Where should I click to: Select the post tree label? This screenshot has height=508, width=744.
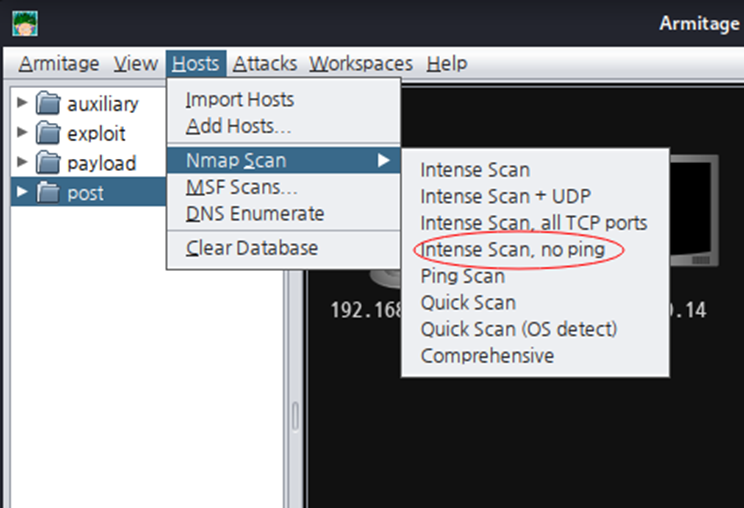point(85,194)
